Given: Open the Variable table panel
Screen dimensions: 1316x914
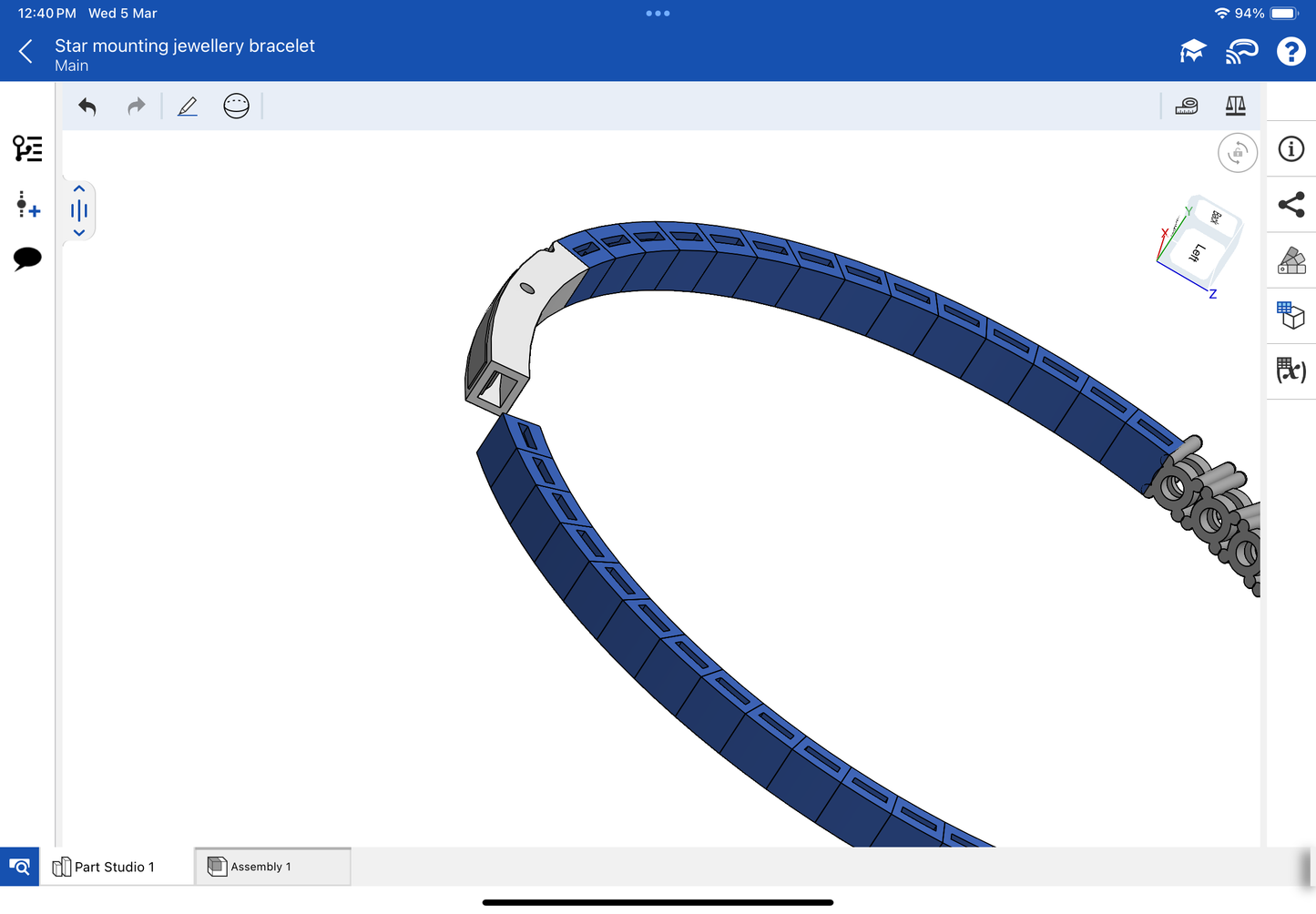Looking at the screenshot, I should (x=1290, y=371).
